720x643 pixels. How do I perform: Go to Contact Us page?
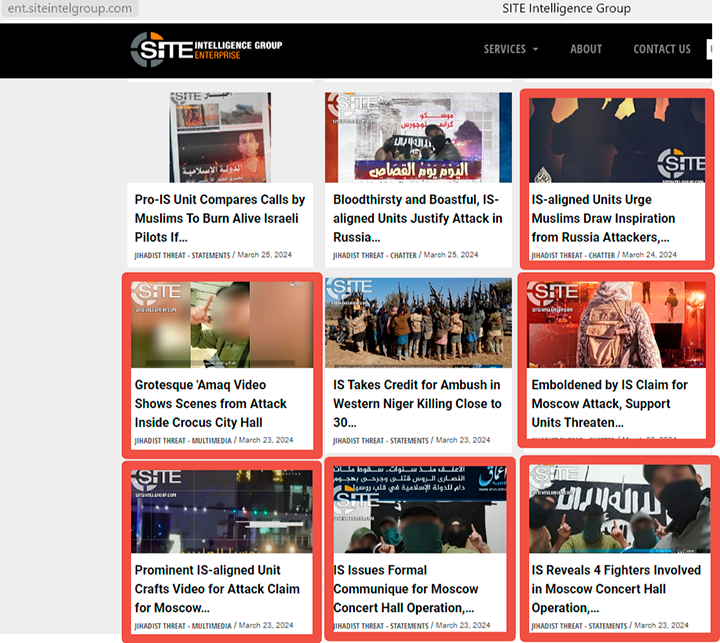tap(661, 49)
